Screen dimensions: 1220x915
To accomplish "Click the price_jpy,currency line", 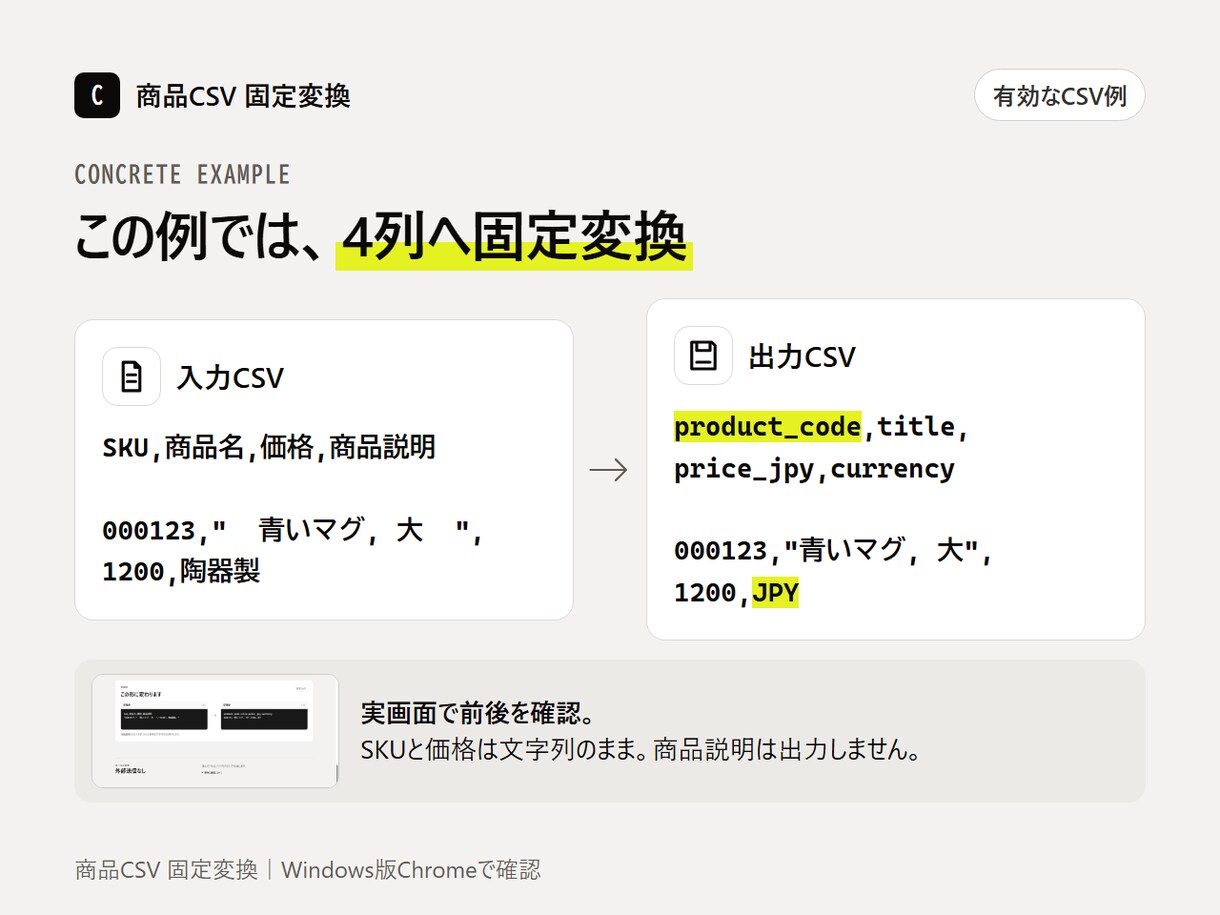I will pos(814,469).
